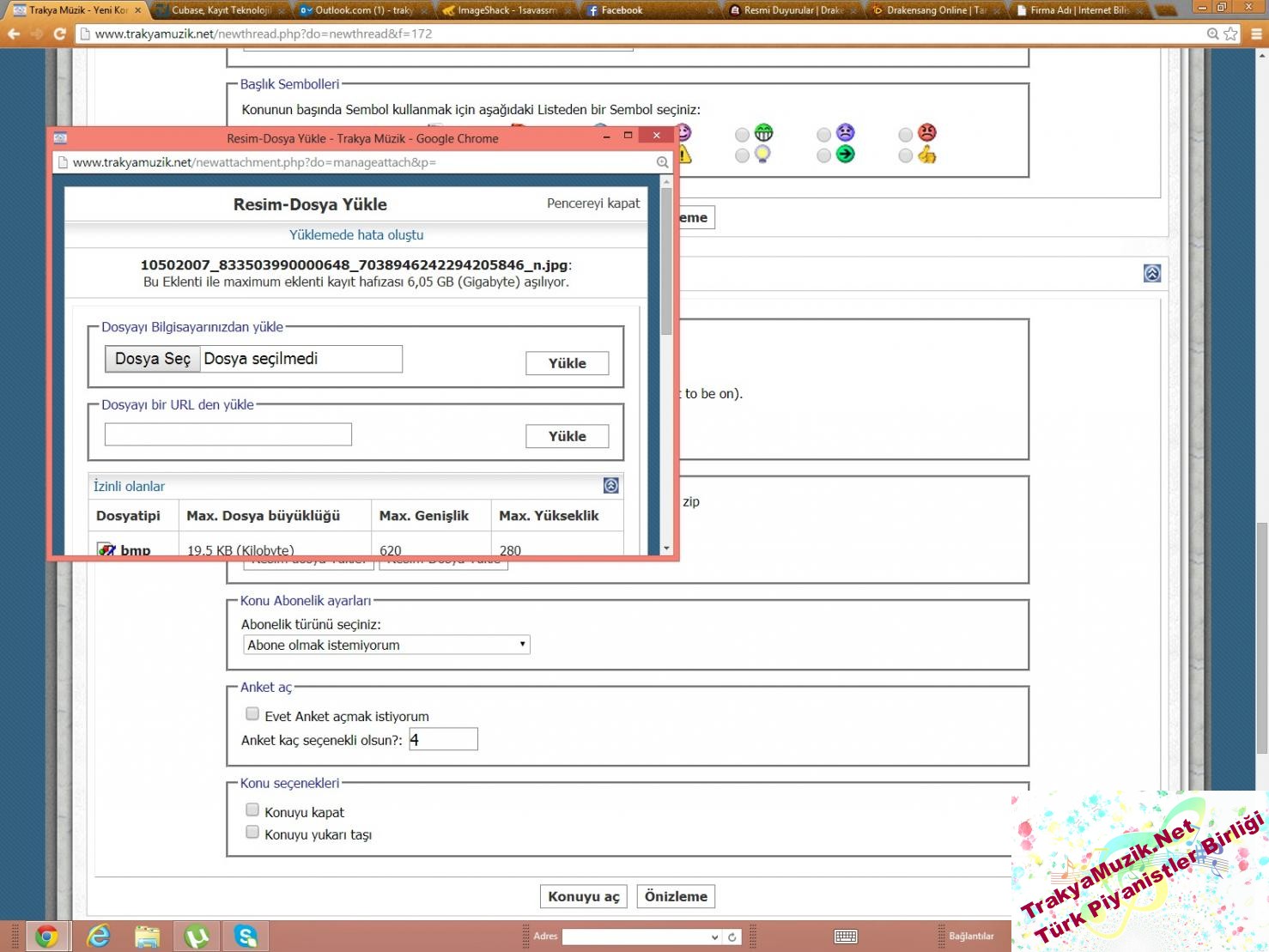Open uTorrent from the taskbar
Viewport: 1269px width, 952px height.
point(197,936)
